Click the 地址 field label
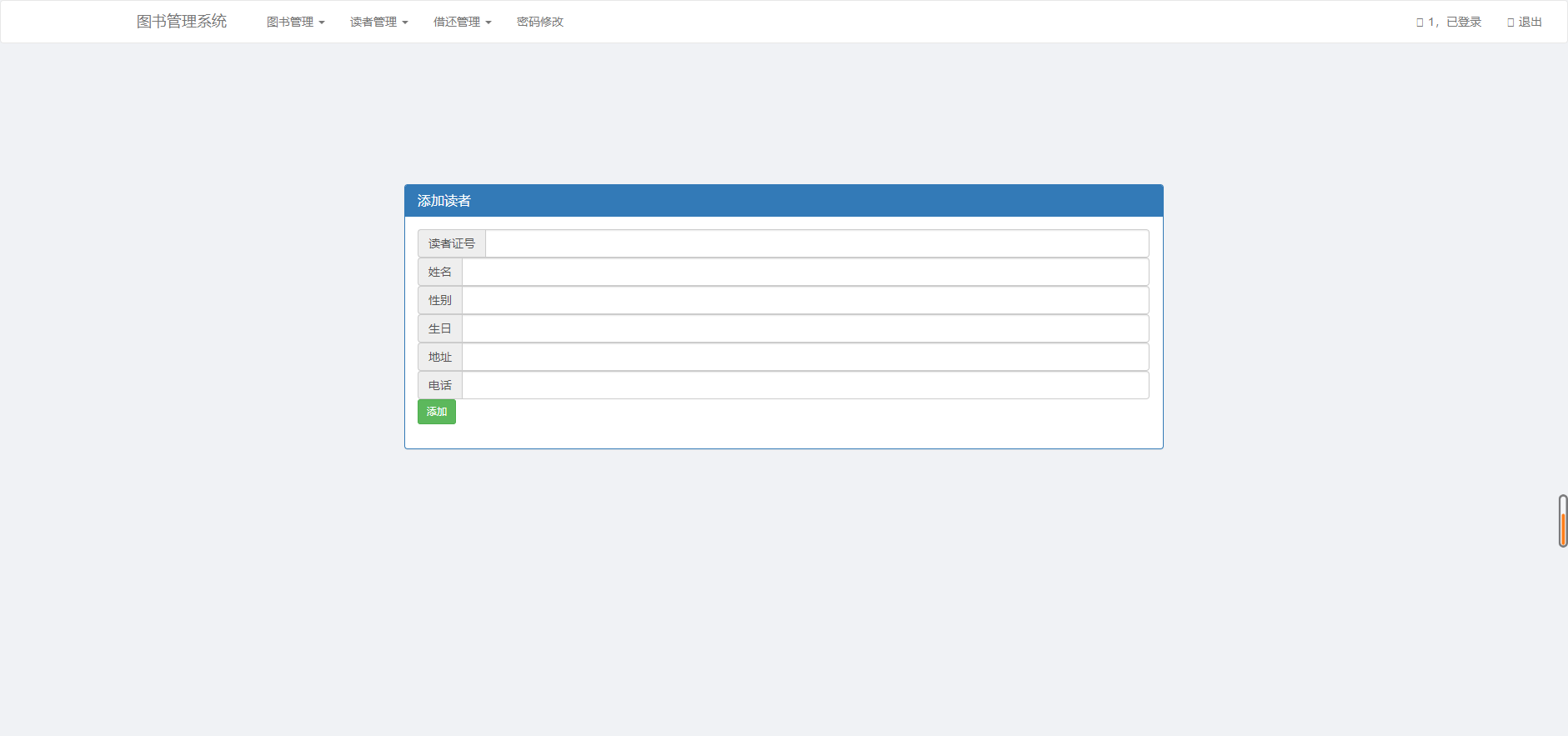This screenshot has height=736, width=1568. click(x=440, y=357)
